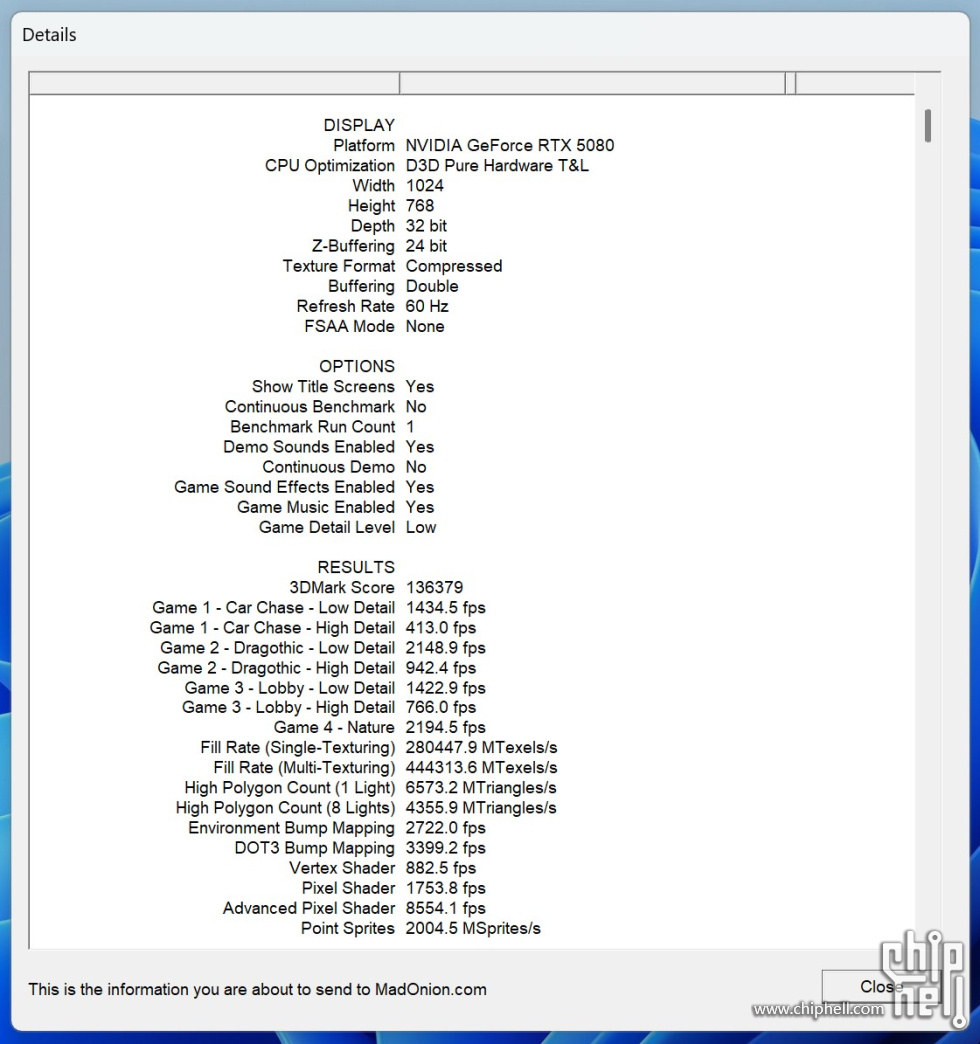The height and width of the screenshot is (1044, 980).
Task: Click the '1434.5 fps' result value
Action: pos(445,607)
